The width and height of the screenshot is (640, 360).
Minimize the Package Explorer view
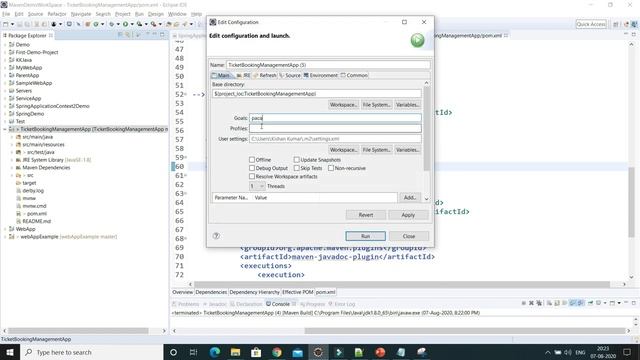click(x=155, y=35)
